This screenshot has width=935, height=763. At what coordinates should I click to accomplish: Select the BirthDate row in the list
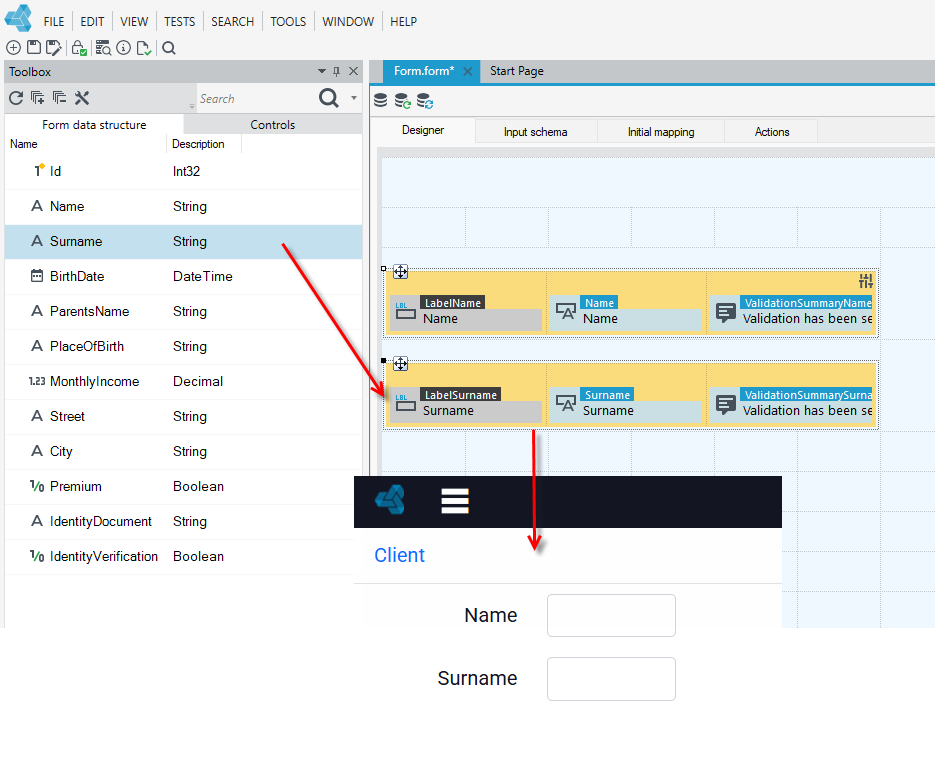(184, 277)
